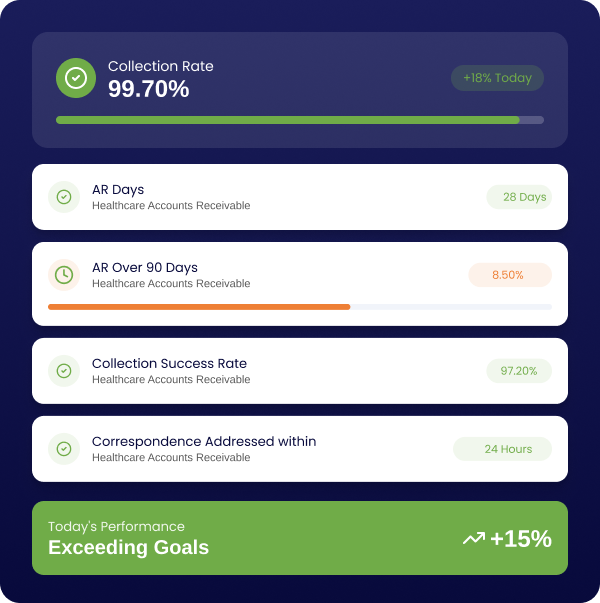Screen dimensions: 600x603
Task: Select the AR Over 90 Days title
Action: coord(145,267)
